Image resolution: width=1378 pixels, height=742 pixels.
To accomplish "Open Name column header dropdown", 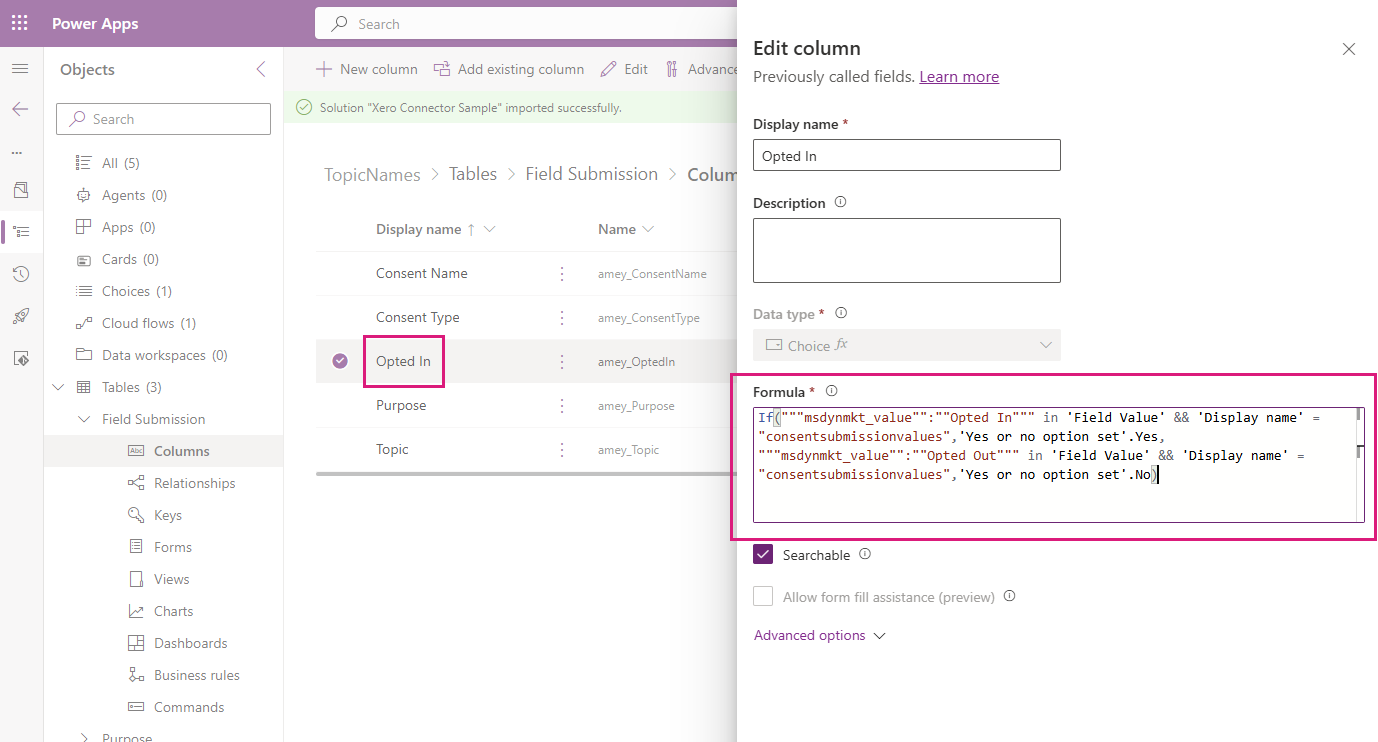I will [x=648, y=229].
